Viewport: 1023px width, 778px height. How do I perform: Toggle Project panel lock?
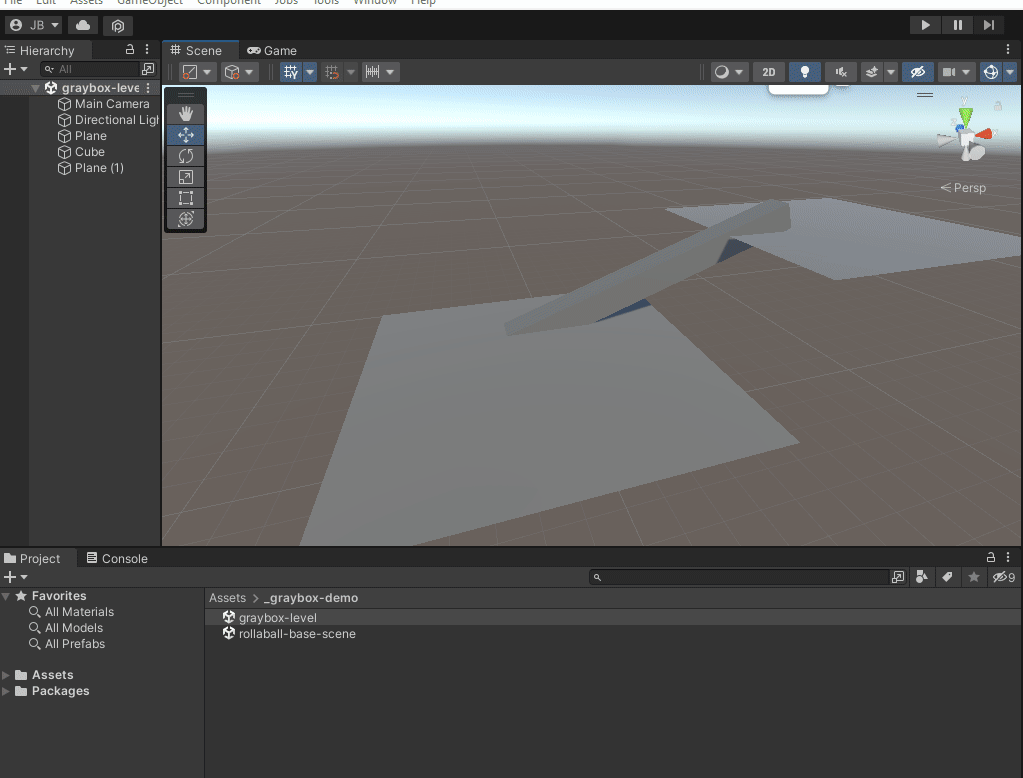(x=990, y=557)
